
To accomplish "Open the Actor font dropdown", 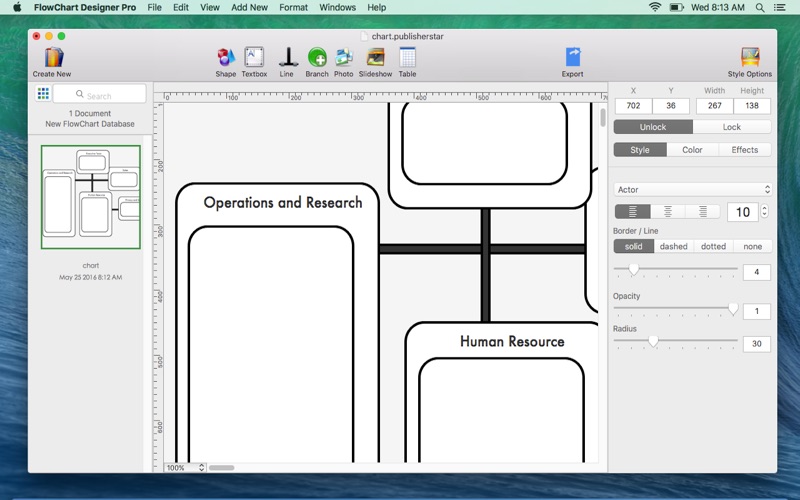I will (692, 189).
